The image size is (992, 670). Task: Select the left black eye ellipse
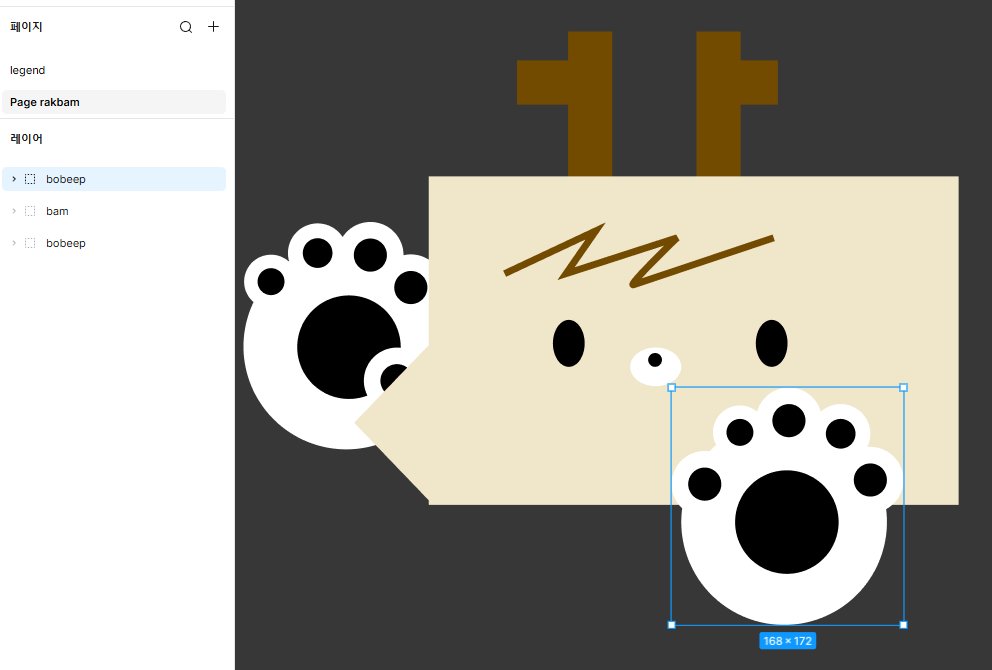pos(569,344)
